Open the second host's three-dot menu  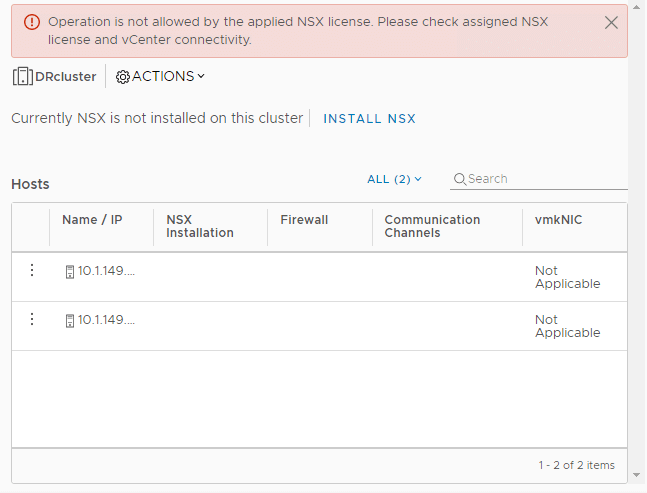click(32, 319)
